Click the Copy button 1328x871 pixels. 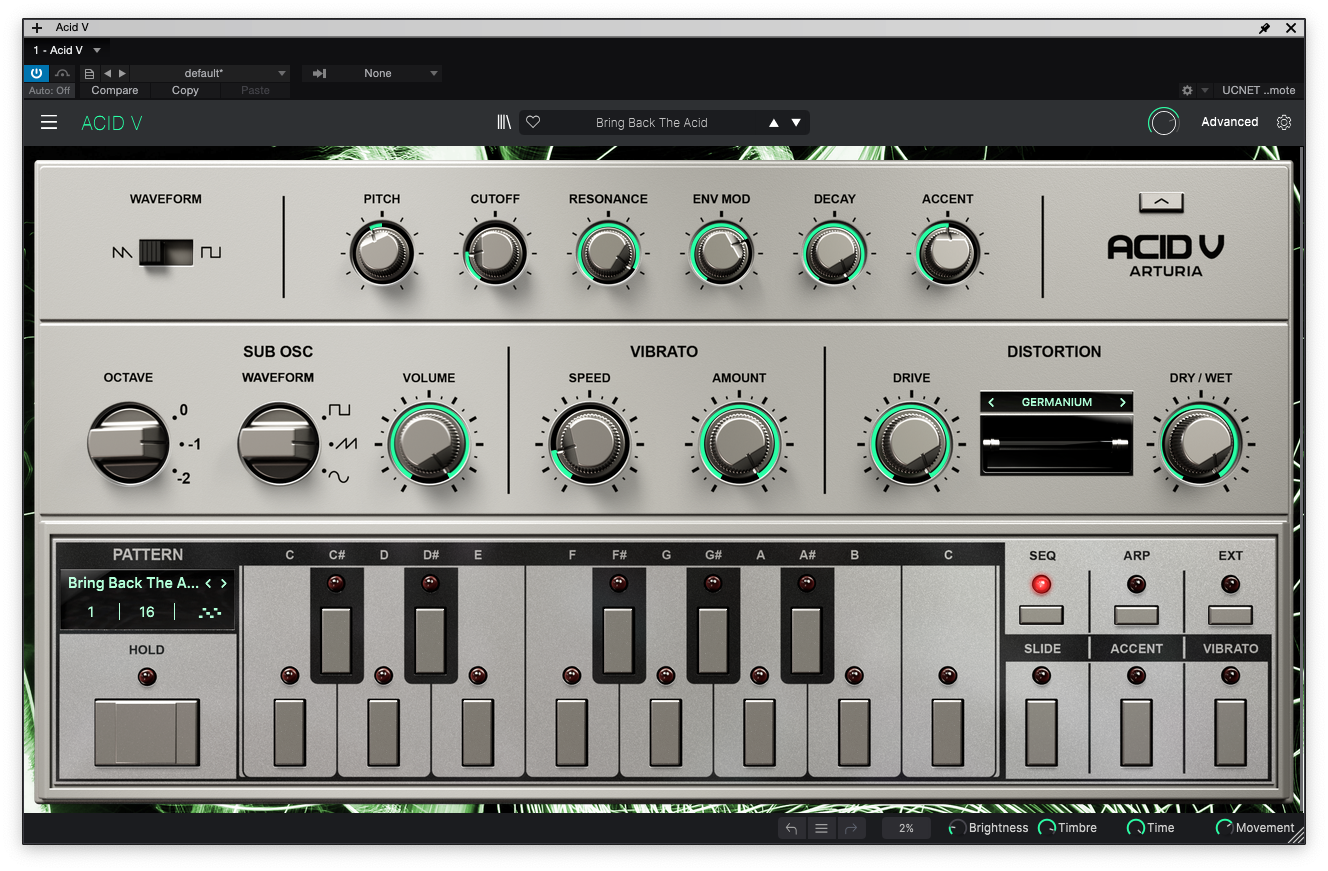point(185,90)
